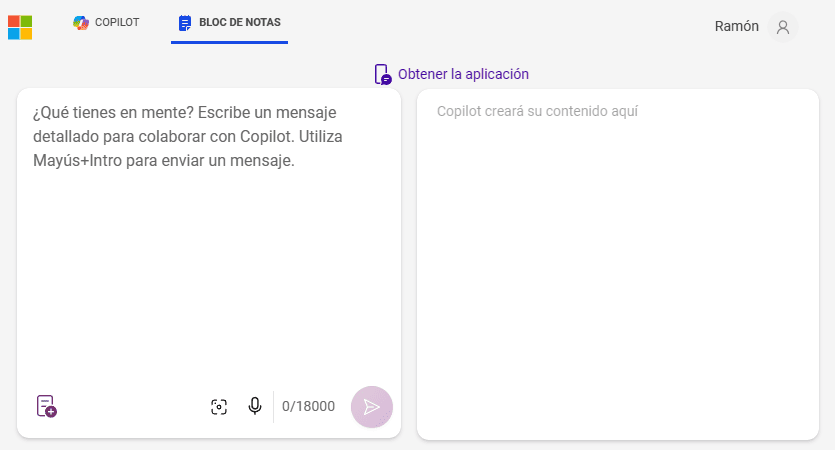Click the new note page icon
The image size is (835, 450).
tap(46, 406)
